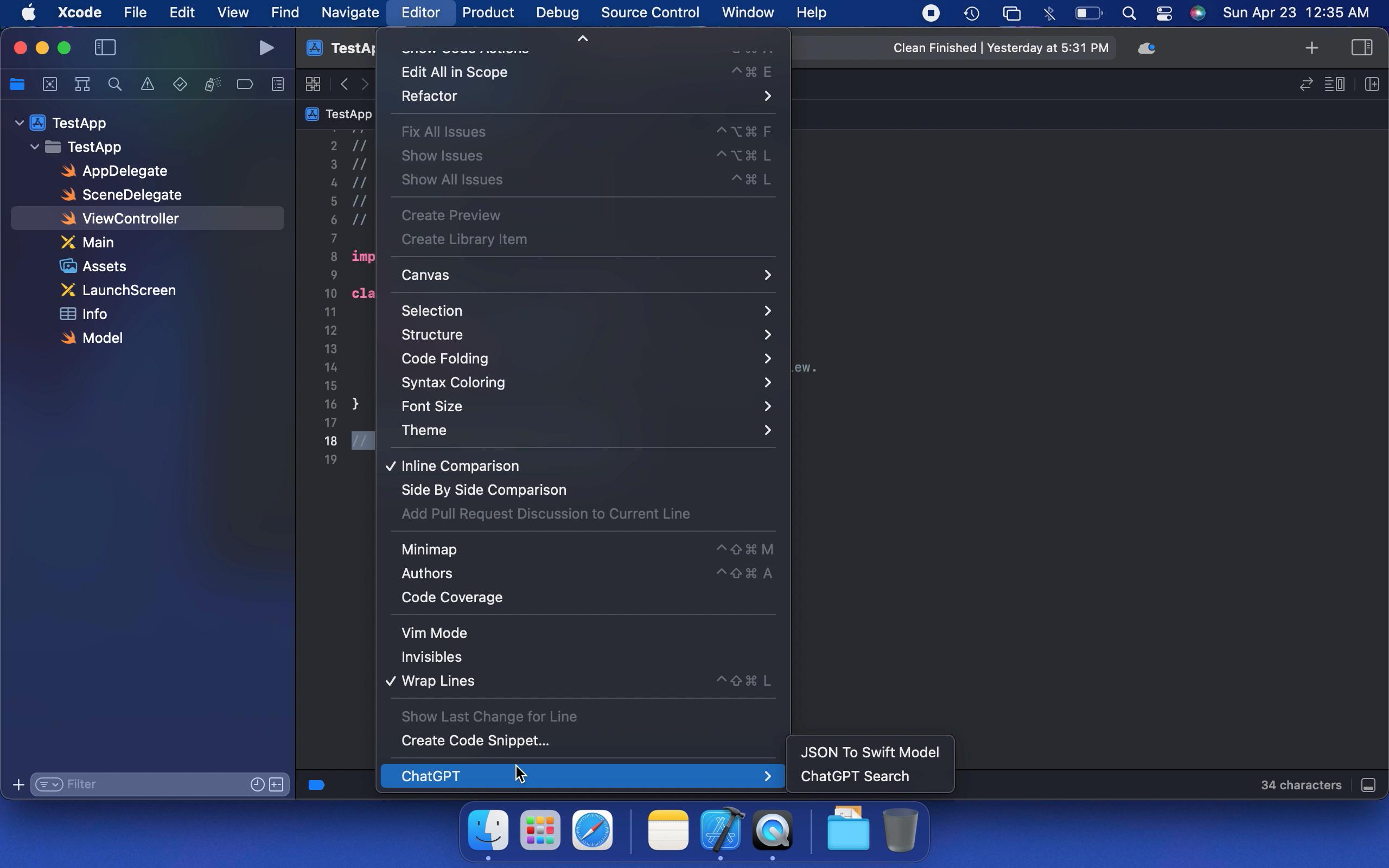This screenshot has width=1389, height=868.
Task: Open the Breakpoint navigator icon
Action: coord(245,85)
